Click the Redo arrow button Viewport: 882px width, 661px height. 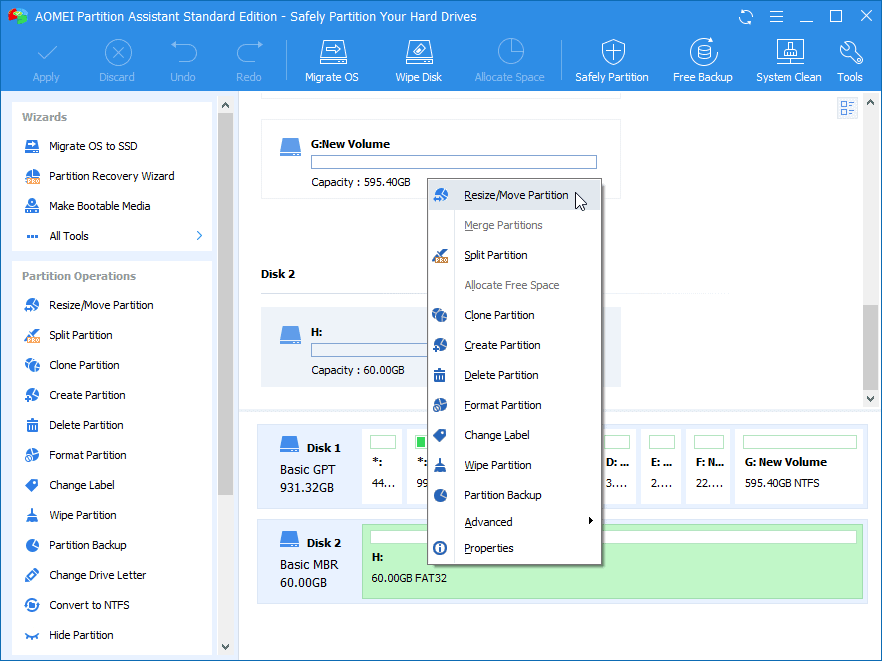pyautogui.click(x=249, y=61)
